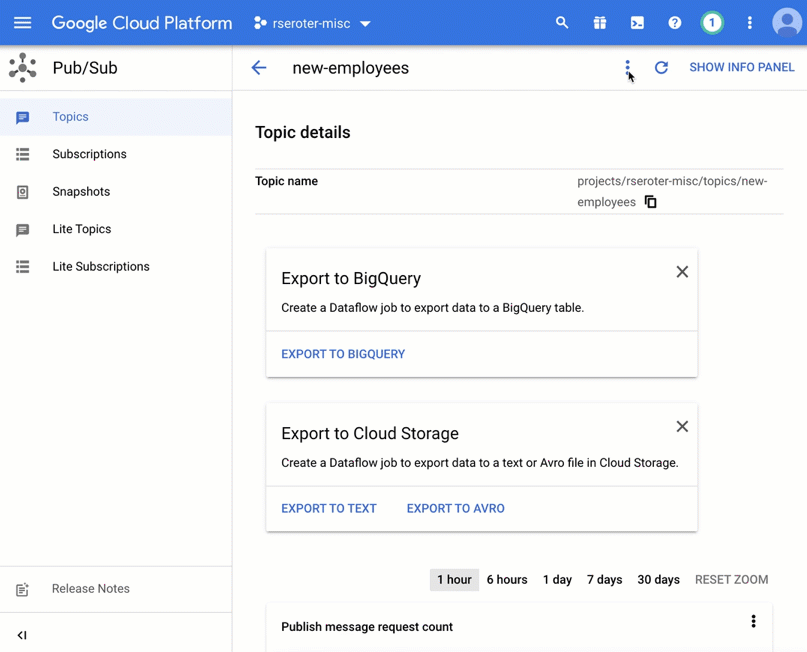Go back using the left arrow
The width and height of the screenshot is (807, 652).
(x=259, y=68)
